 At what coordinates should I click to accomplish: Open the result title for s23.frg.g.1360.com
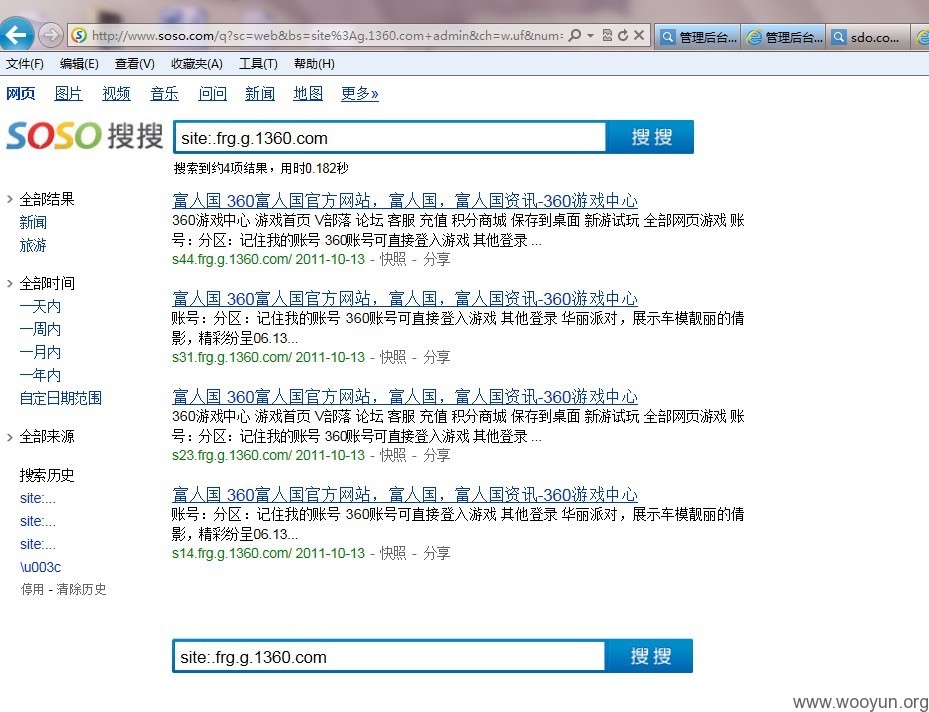coord(405,396)
